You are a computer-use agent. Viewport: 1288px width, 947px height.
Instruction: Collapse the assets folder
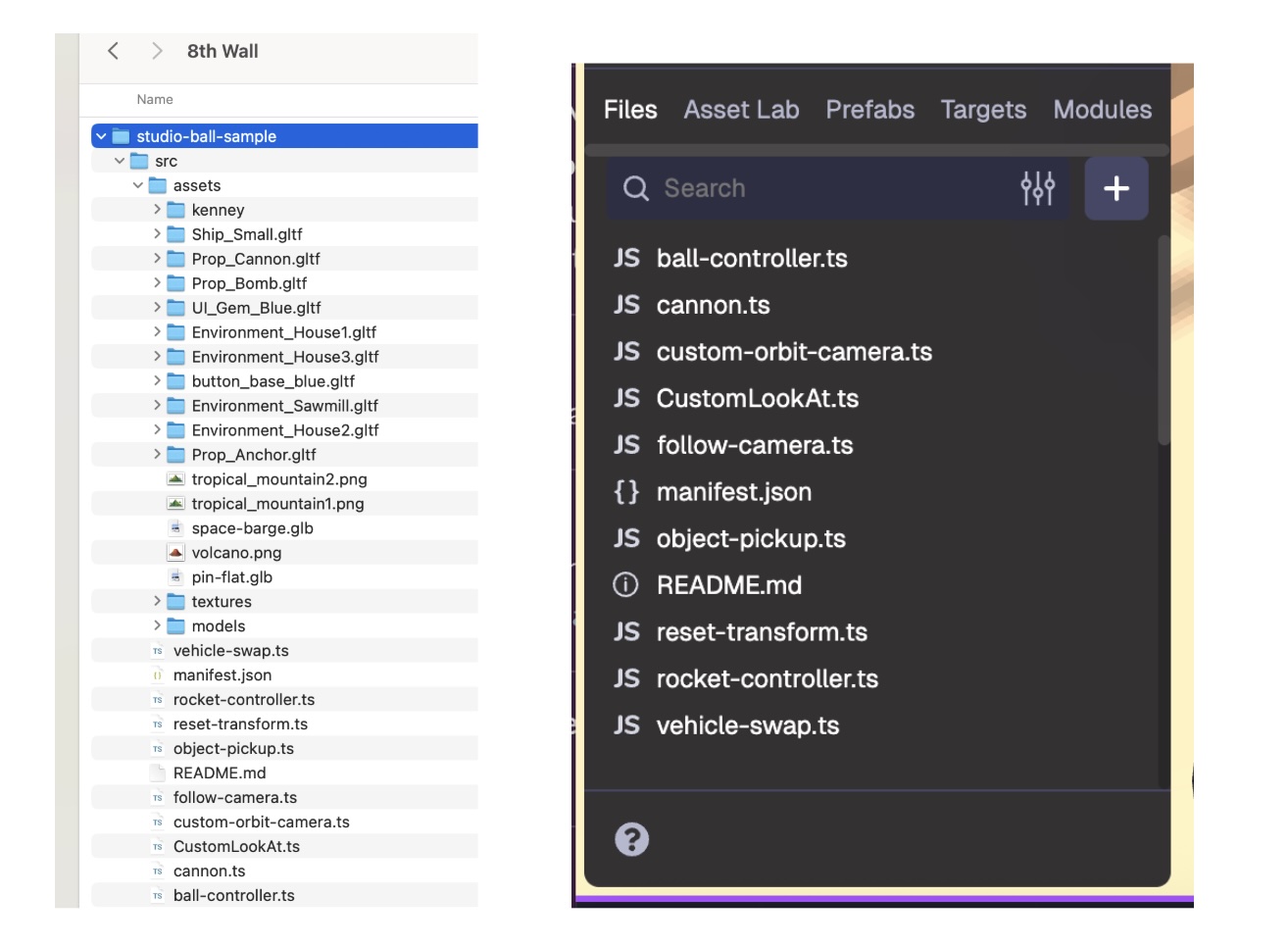(138, 185)
